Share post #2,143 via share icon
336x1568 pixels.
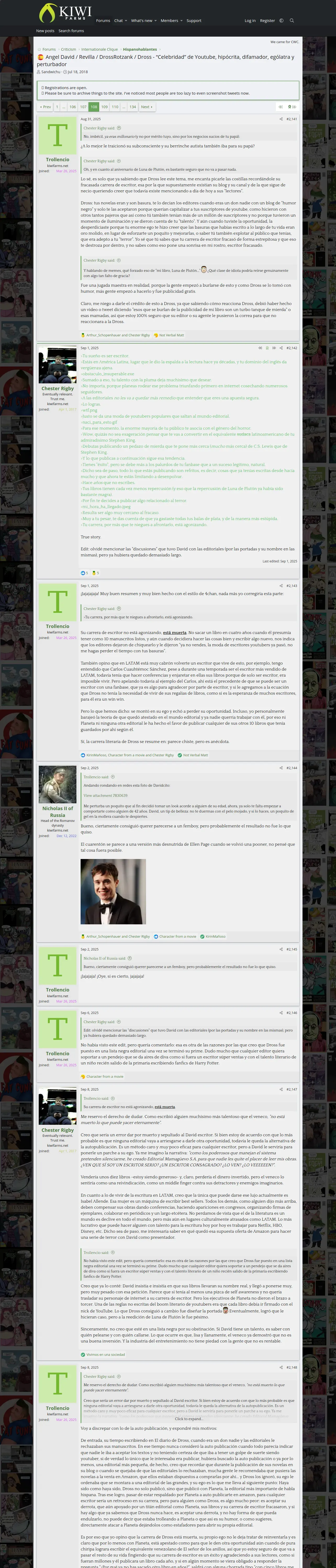point(281,586)
